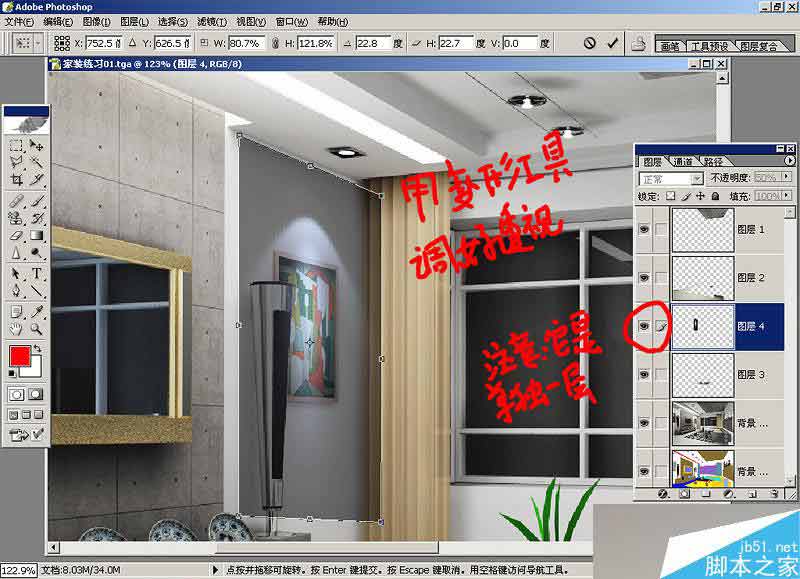The width and height of the screenshot is (800, 579).
Task: Toggle visibility of grayscale 背景 layer
Action: [x=644, y=423]
